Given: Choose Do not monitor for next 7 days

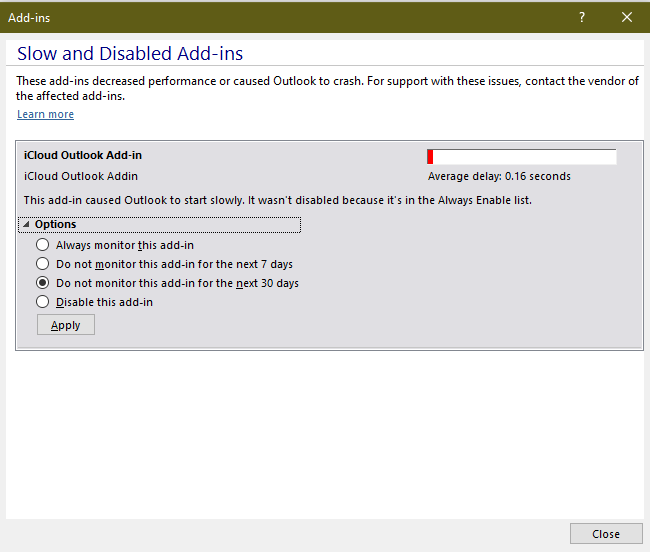Looking at the screenshot, I should coord(42,264).
